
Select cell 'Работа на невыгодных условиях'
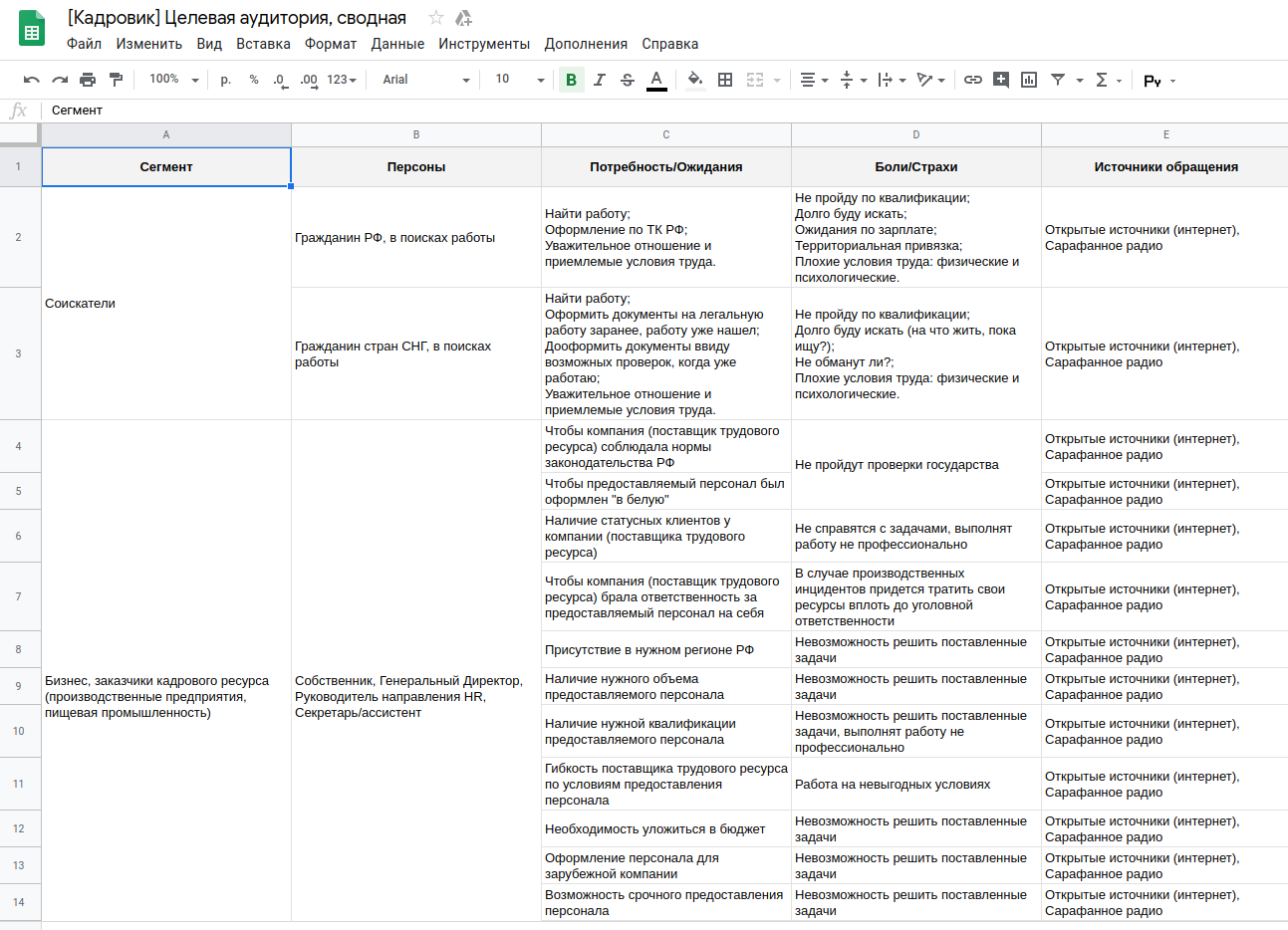pyautogui.click(x=916, y=784)
